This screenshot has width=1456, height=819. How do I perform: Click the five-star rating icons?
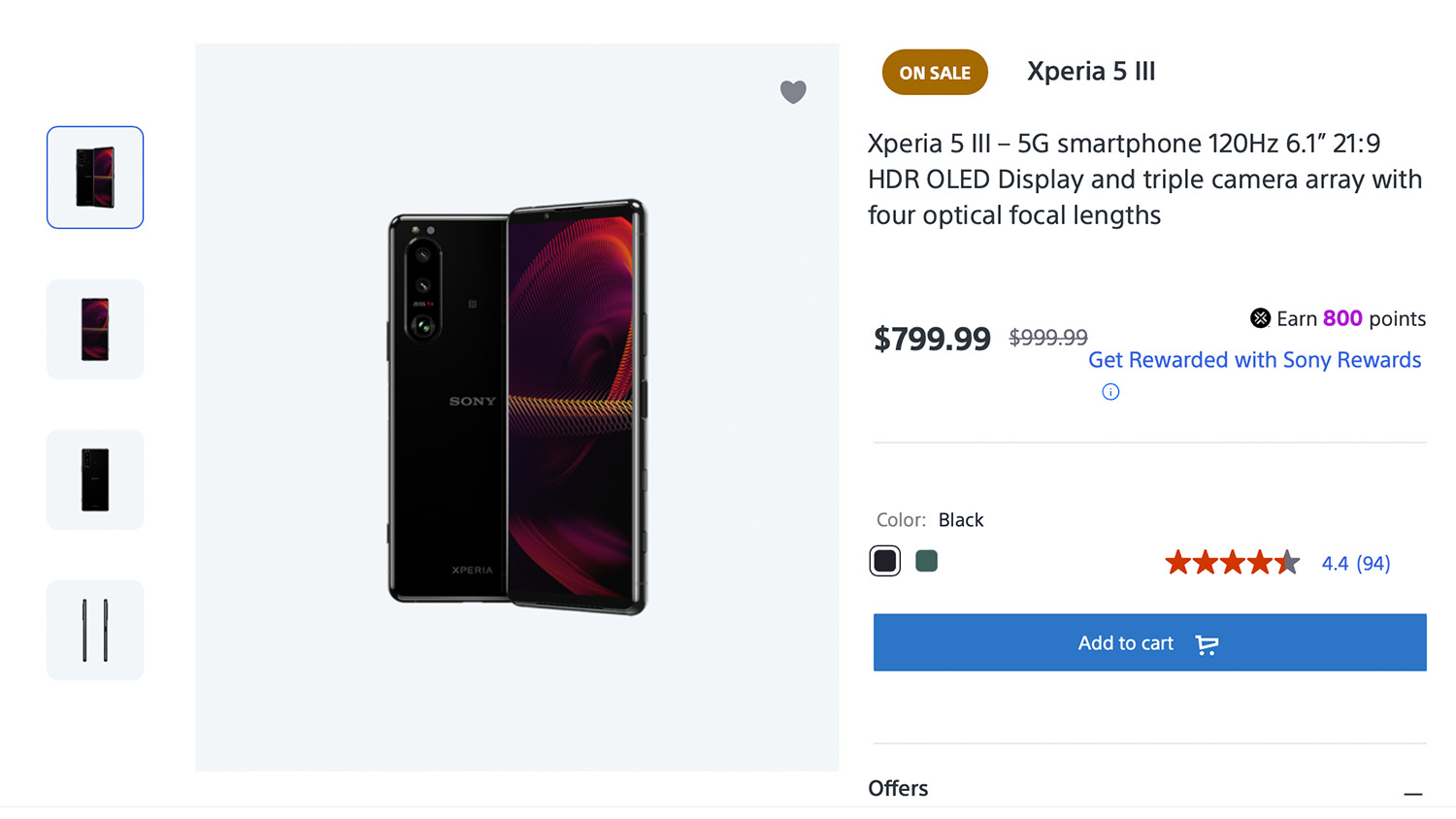click(1232, 563)
